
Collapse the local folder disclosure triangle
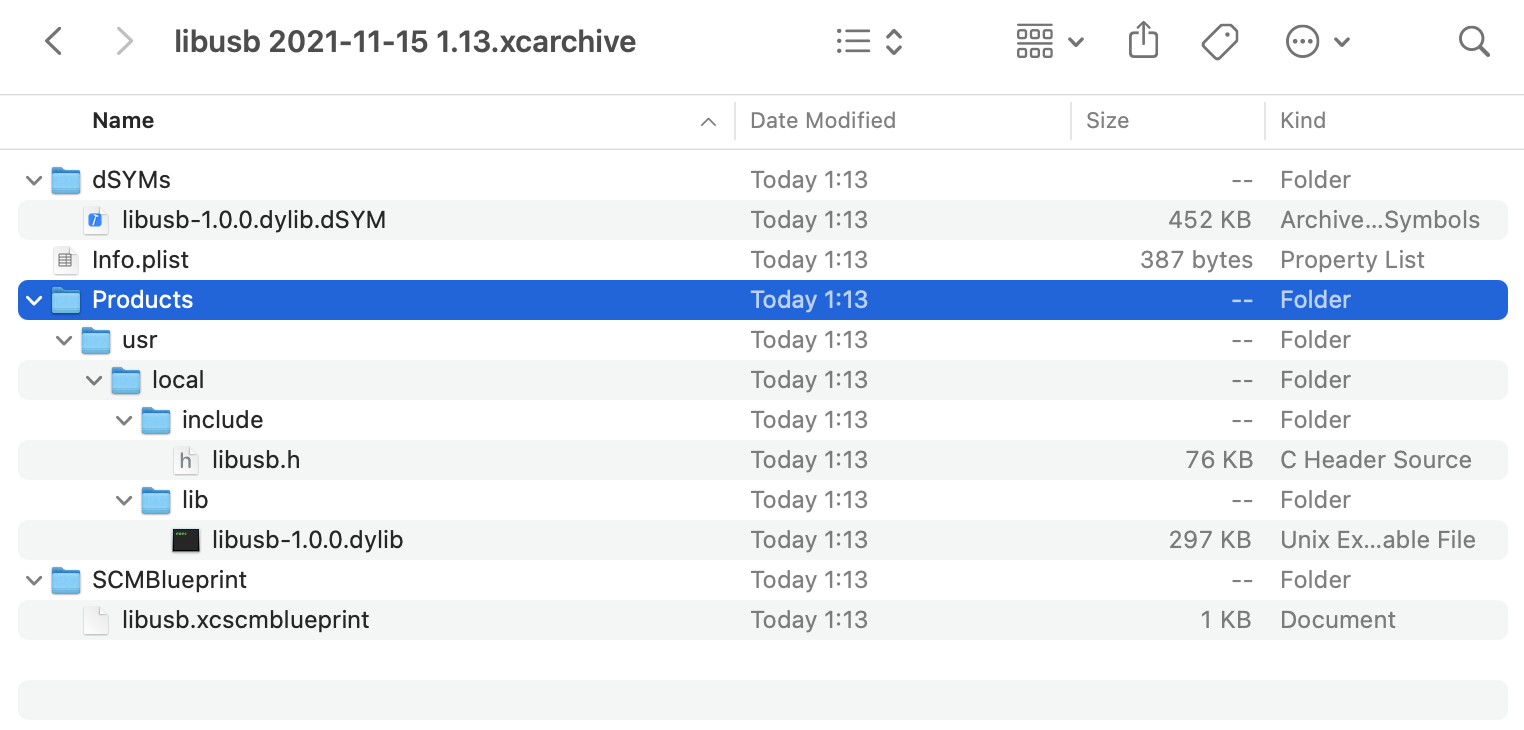tap(94, 380)
